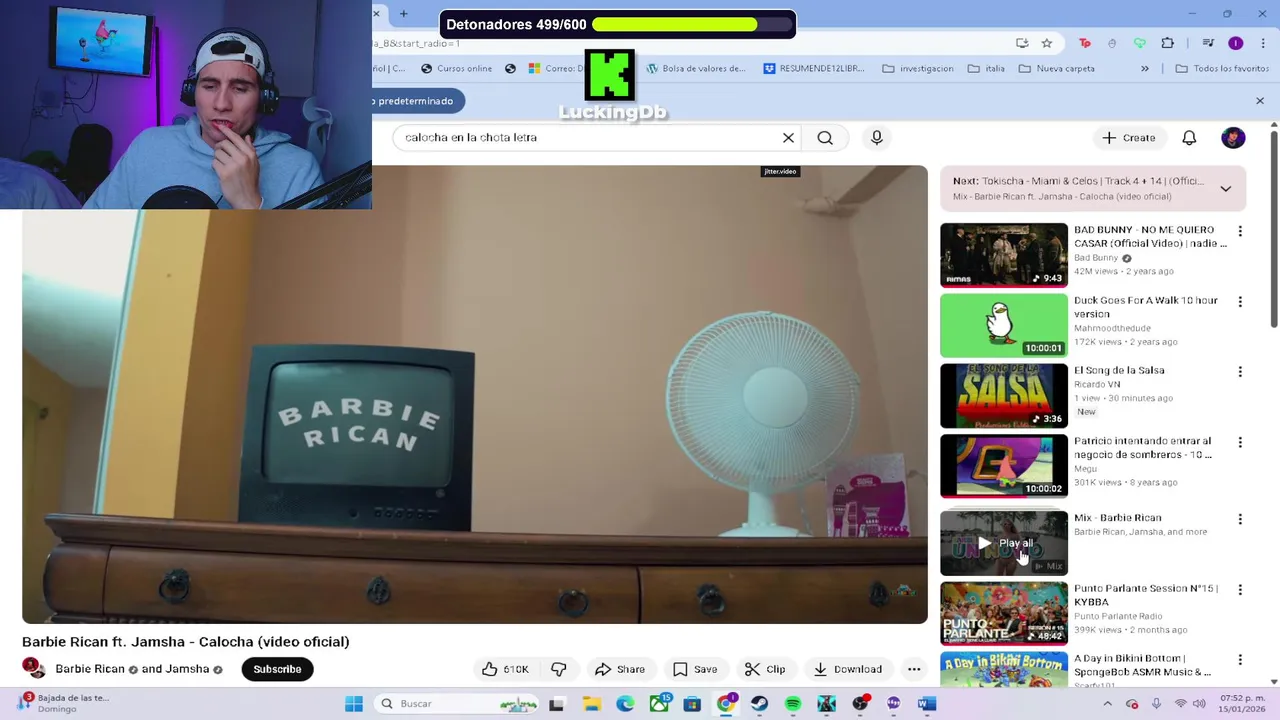This screenshot has width=1280, height=720.
Task: Open the media control icon in Chrome toolbar
Action: coord(1208,43)
